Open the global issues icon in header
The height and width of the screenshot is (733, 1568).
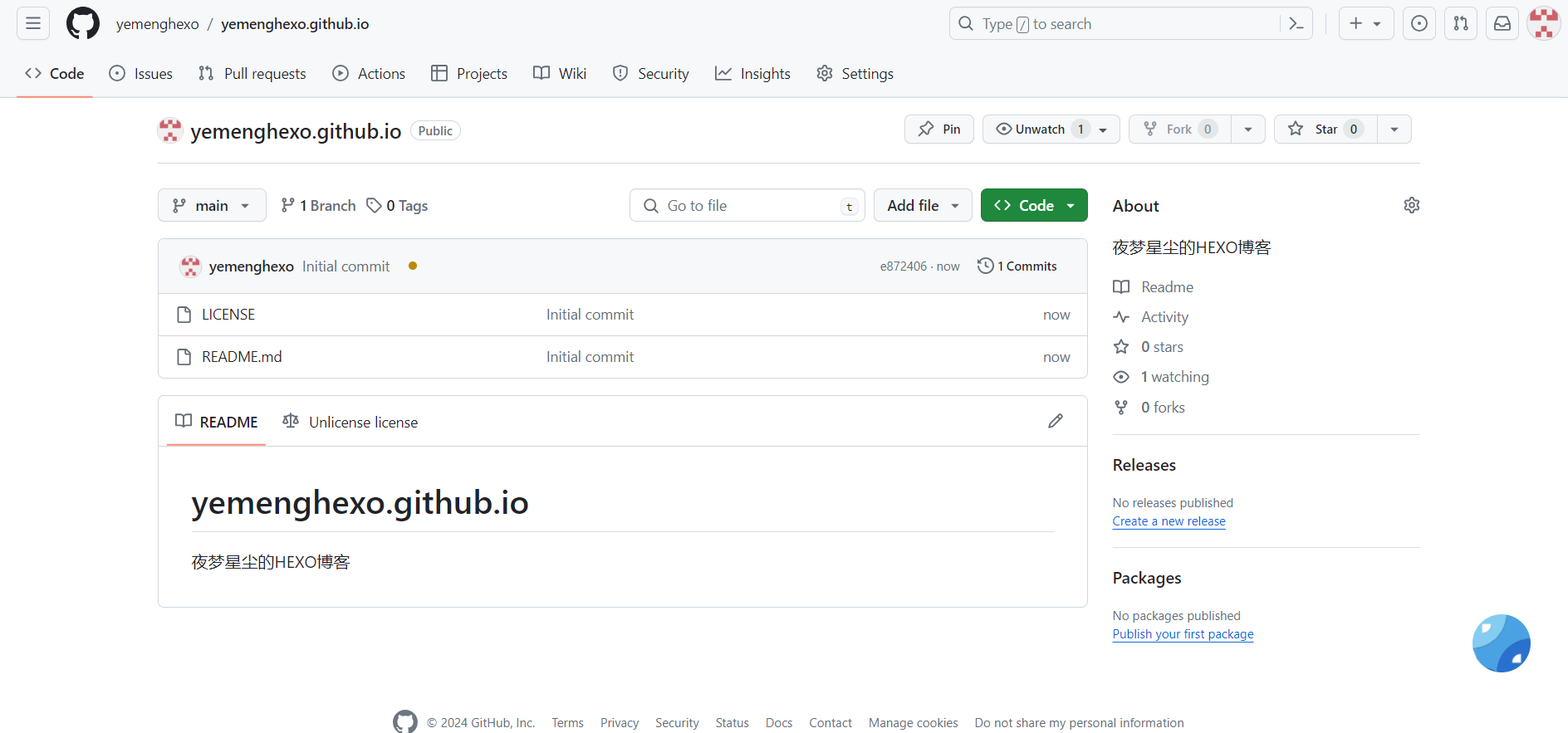[x=1419, y=23]
